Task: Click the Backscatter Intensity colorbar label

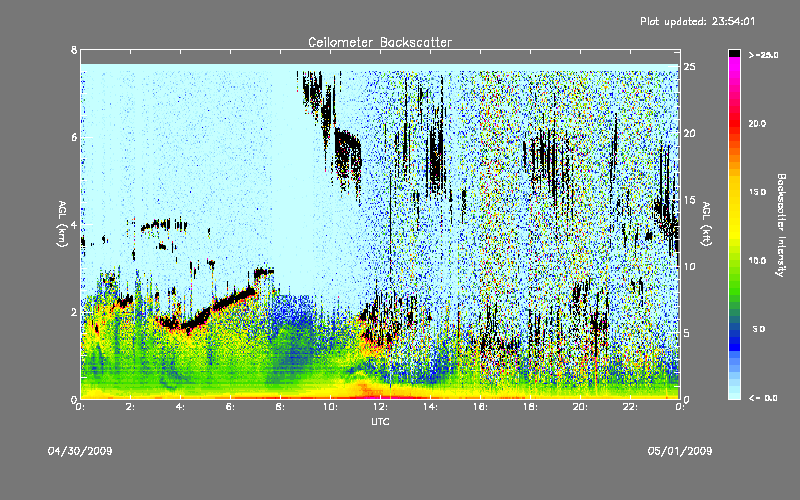Action: pos(781,225)
